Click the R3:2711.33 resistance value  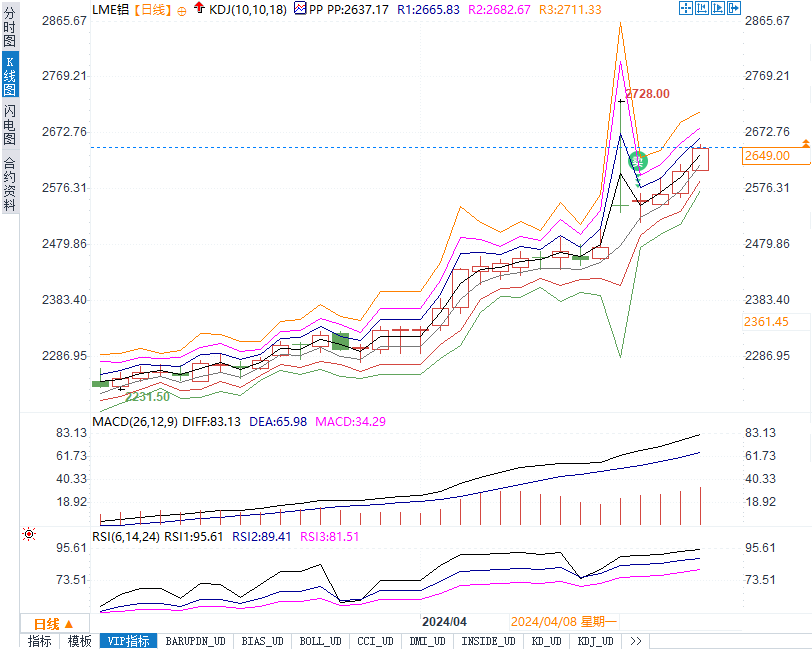[570, 9]
